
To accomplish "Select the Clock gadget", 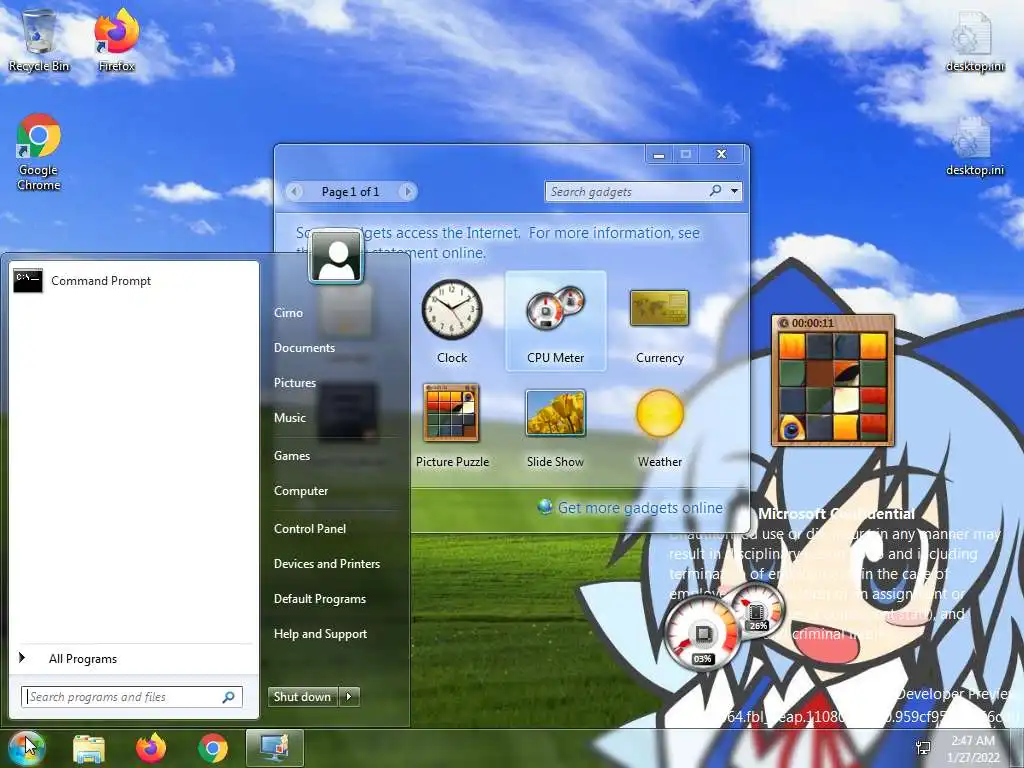I will 452,321.
